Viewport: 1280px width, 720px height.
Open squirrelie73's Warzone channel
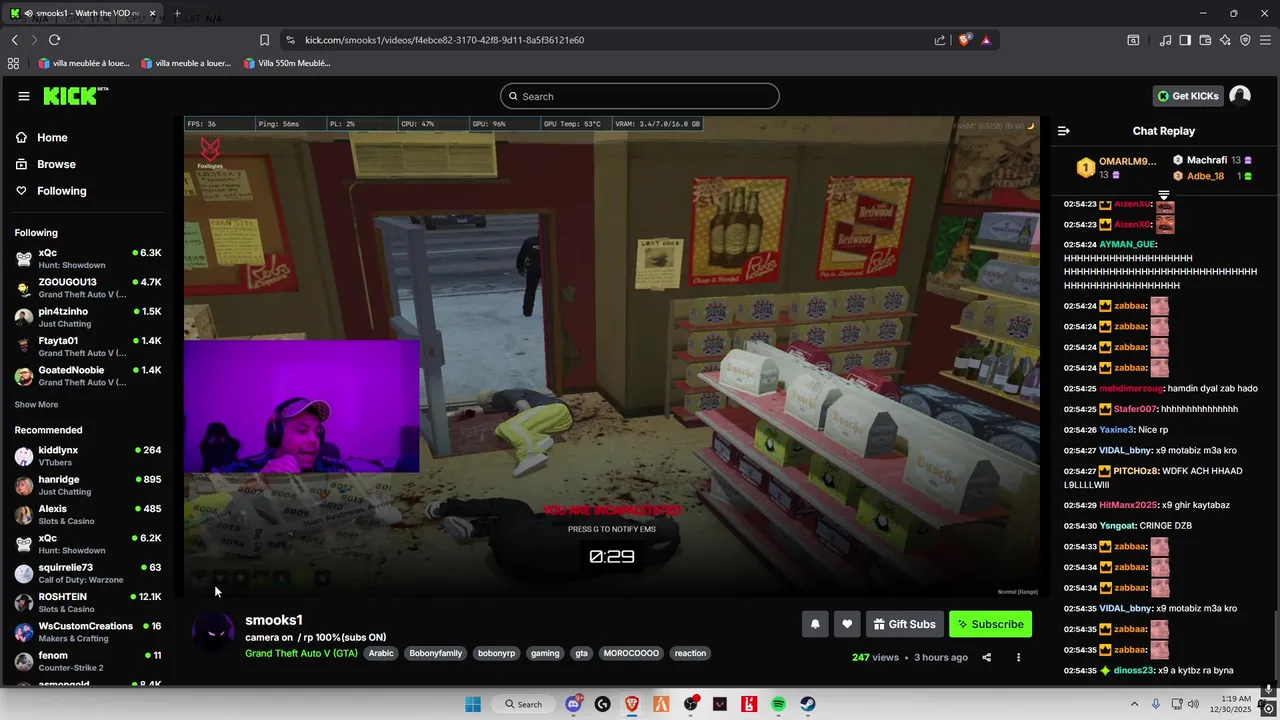(88, 573)
